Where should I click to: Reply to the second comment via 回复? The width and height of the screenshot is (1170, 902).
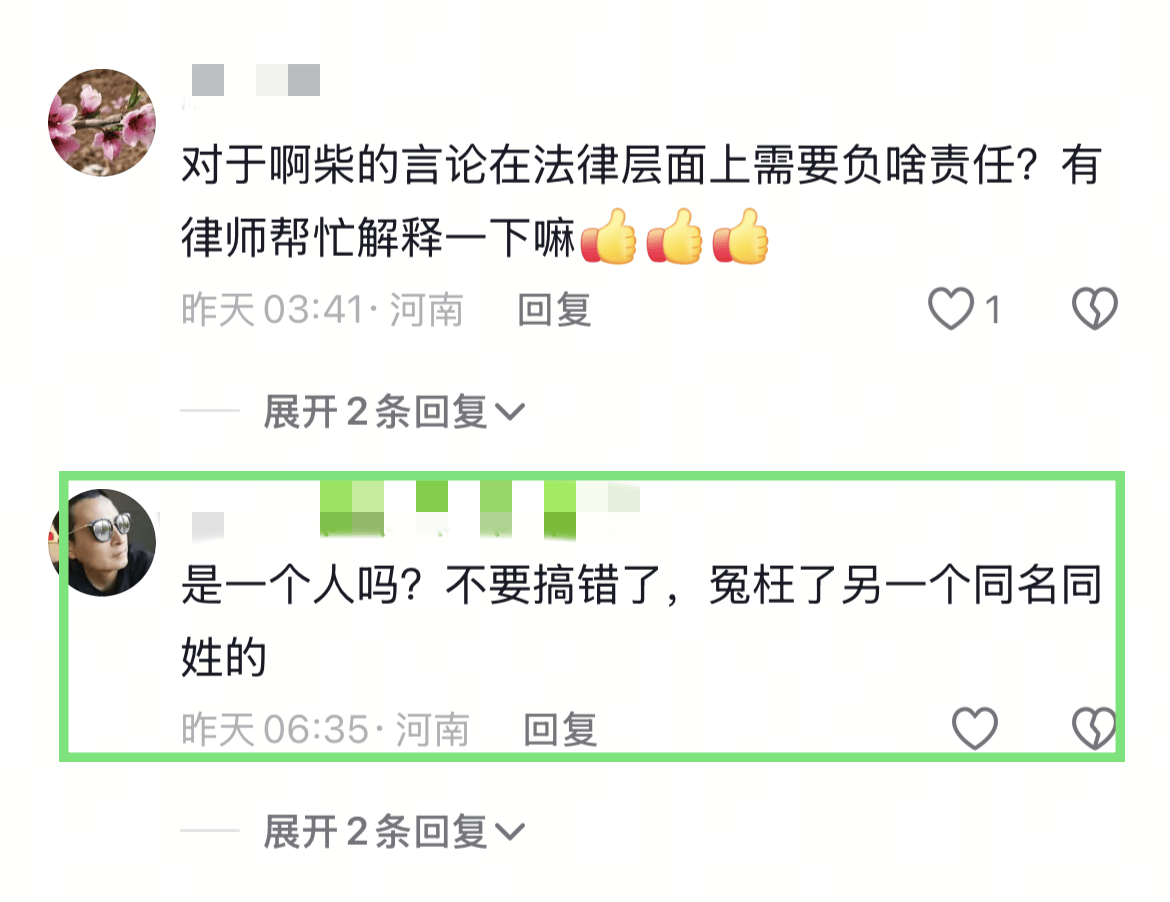point(560,729)
